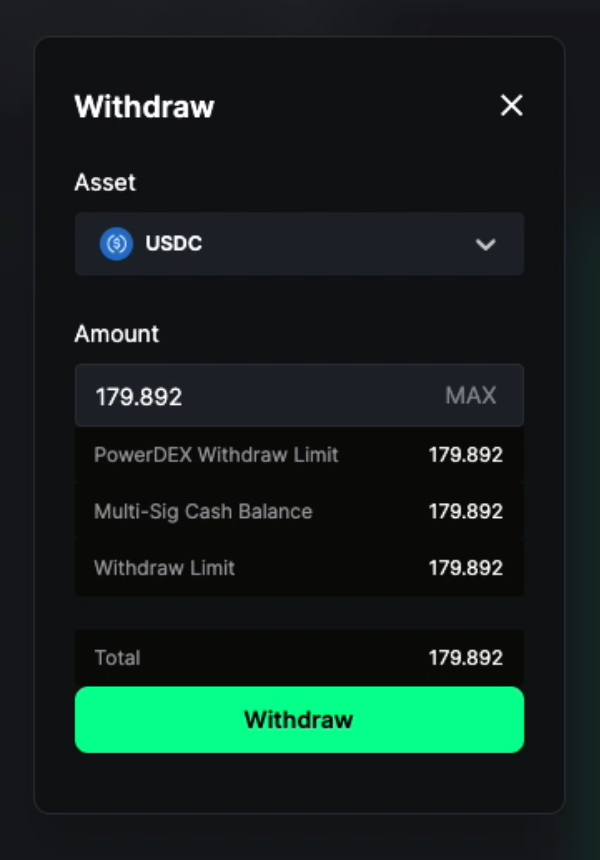The height and width of the screenshot is (860, 600).
Task: Close the Withdraw dialog with X icon
Action: 511,105
